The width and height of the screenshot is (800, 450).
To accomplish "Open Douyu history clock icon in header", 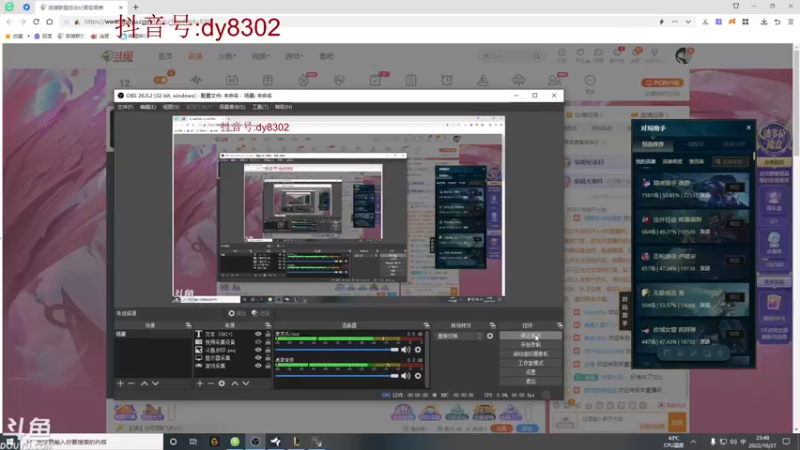I will click(x=562, y=55).
